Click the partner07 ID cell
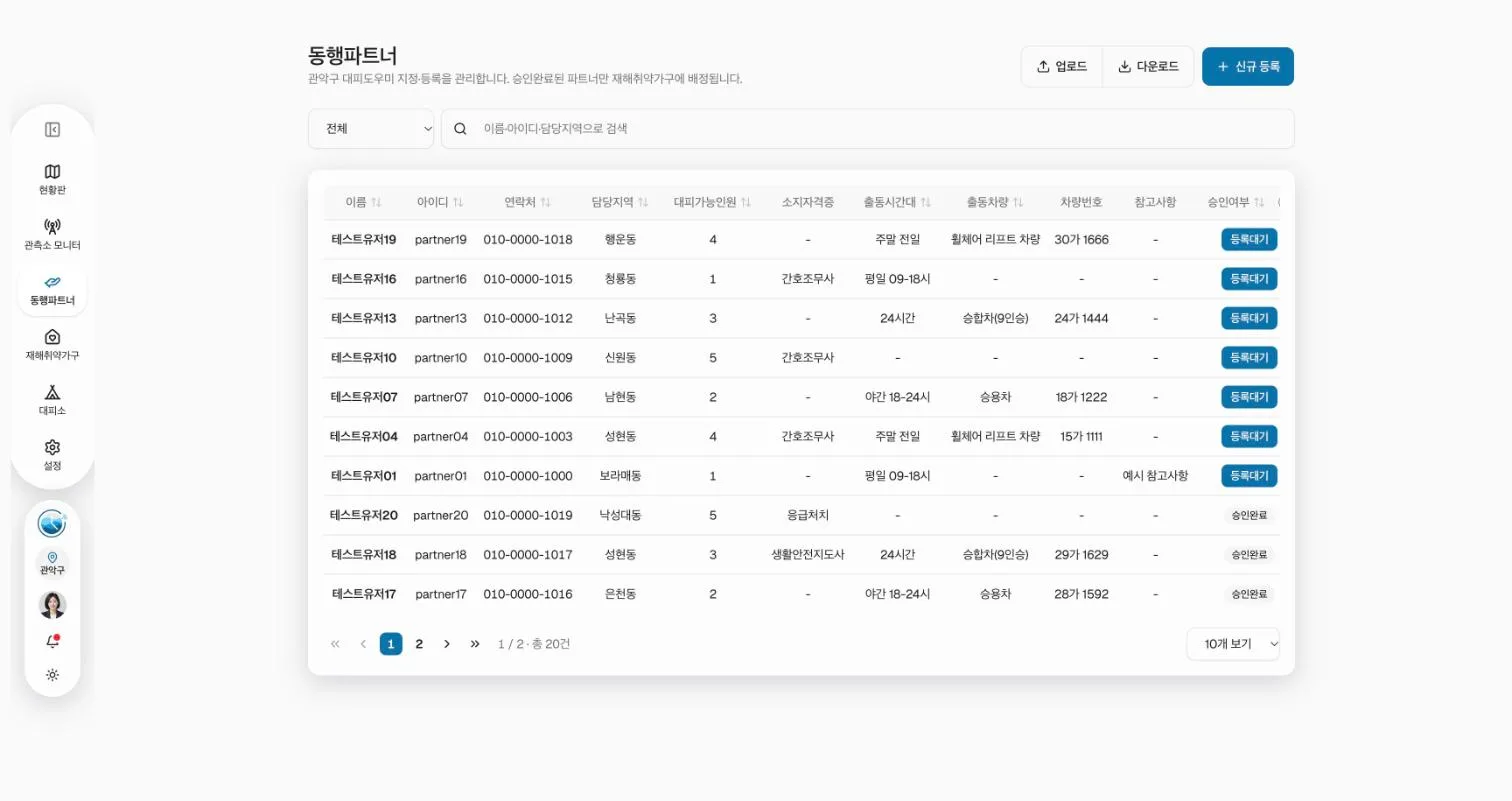The image size is (1512, 801). tap(441, 397)
